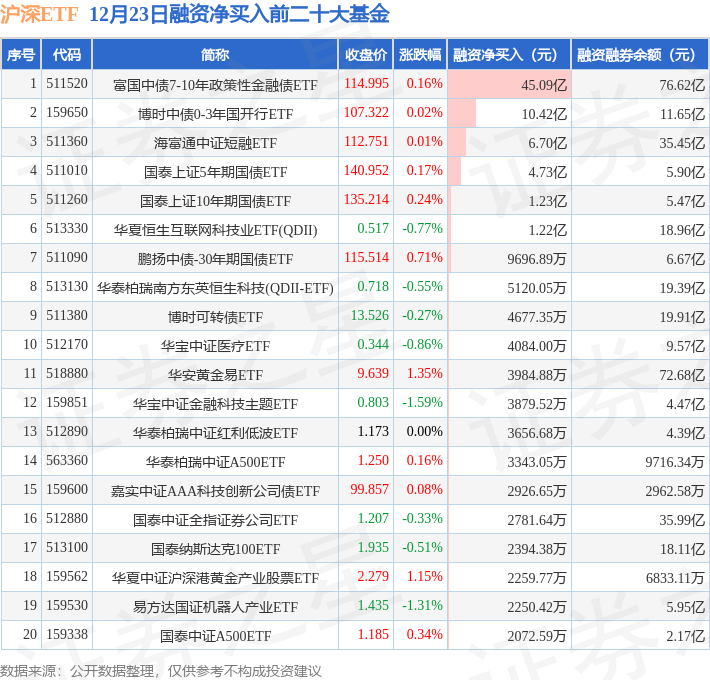This screenshot has height=680, width=710.
Task: Click the -0.77% change cell
Action: coord(422,229)
